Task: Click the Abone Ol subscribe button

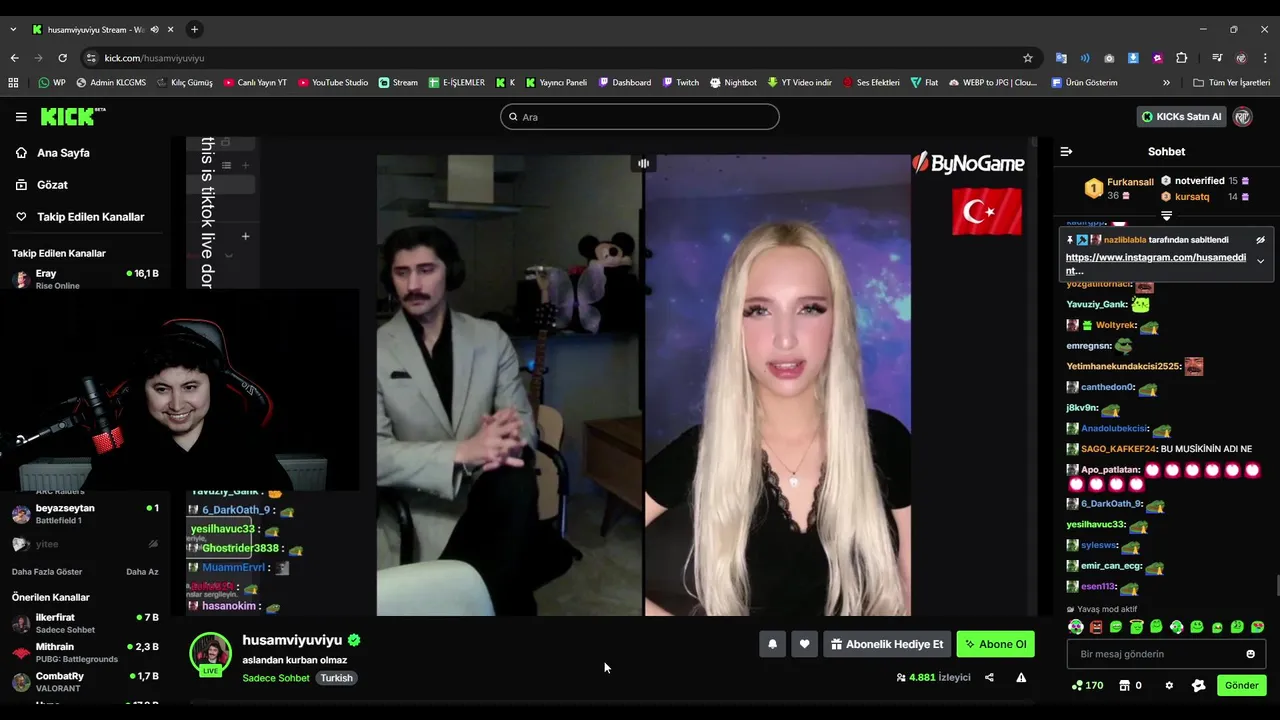Action: 995,645
